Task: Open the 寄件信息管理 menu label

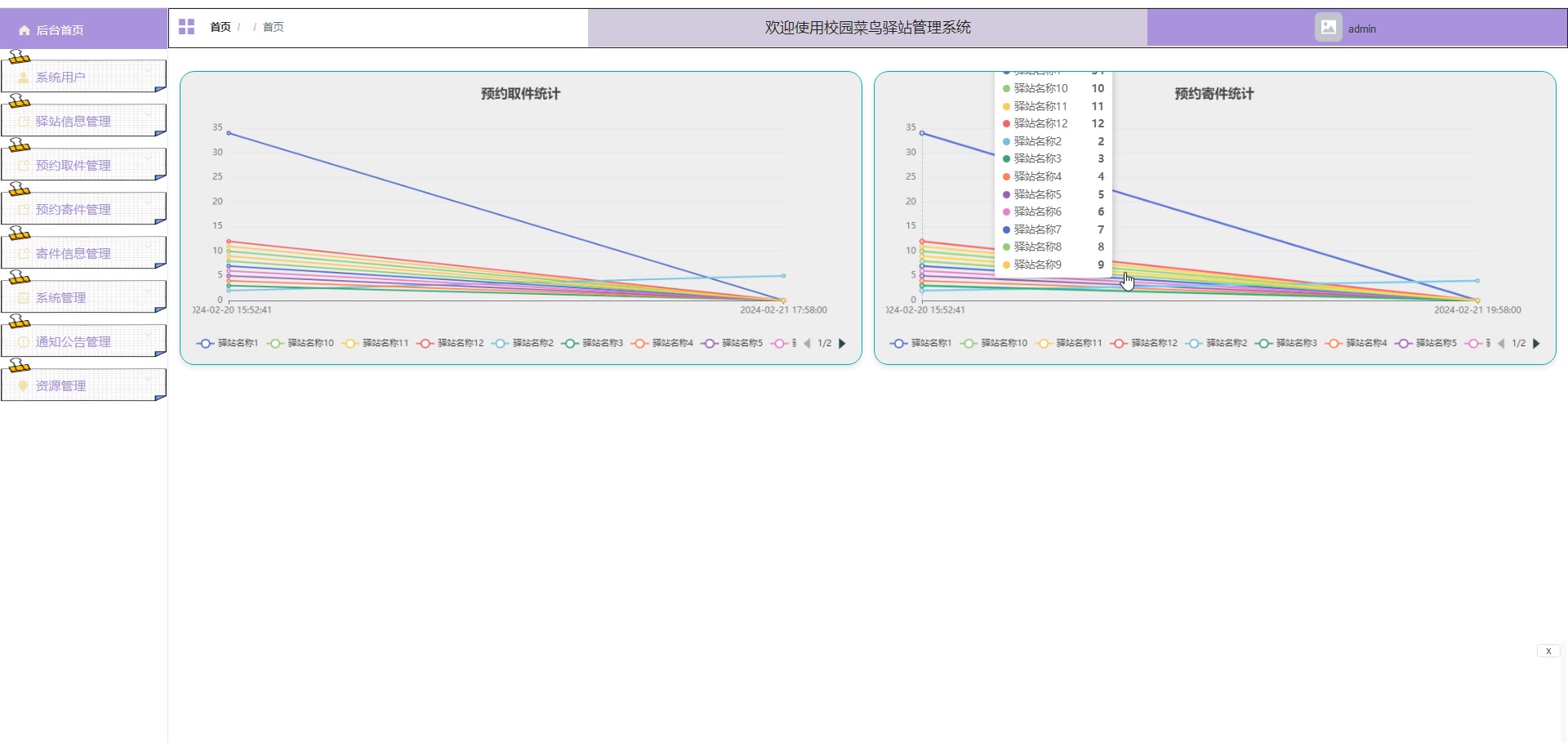Action: tap(73, 254)
